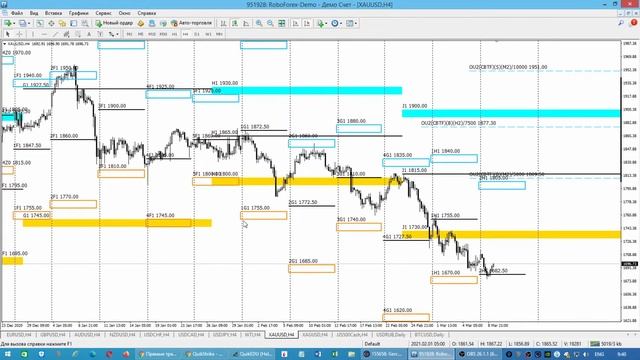Open search at toolbar right

point(621,23)
